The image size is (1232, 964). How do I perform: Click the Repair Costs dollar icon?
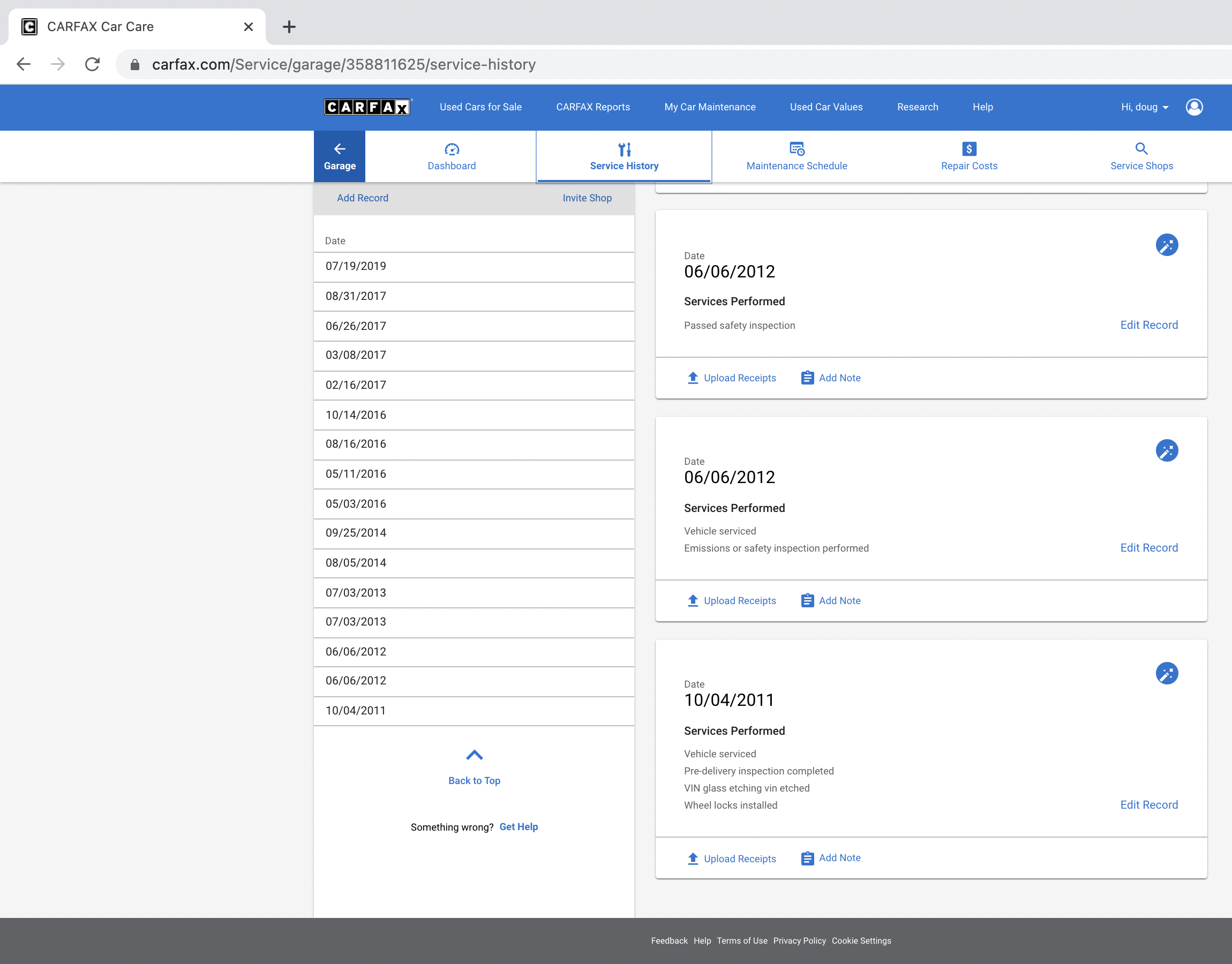(969, 149)
